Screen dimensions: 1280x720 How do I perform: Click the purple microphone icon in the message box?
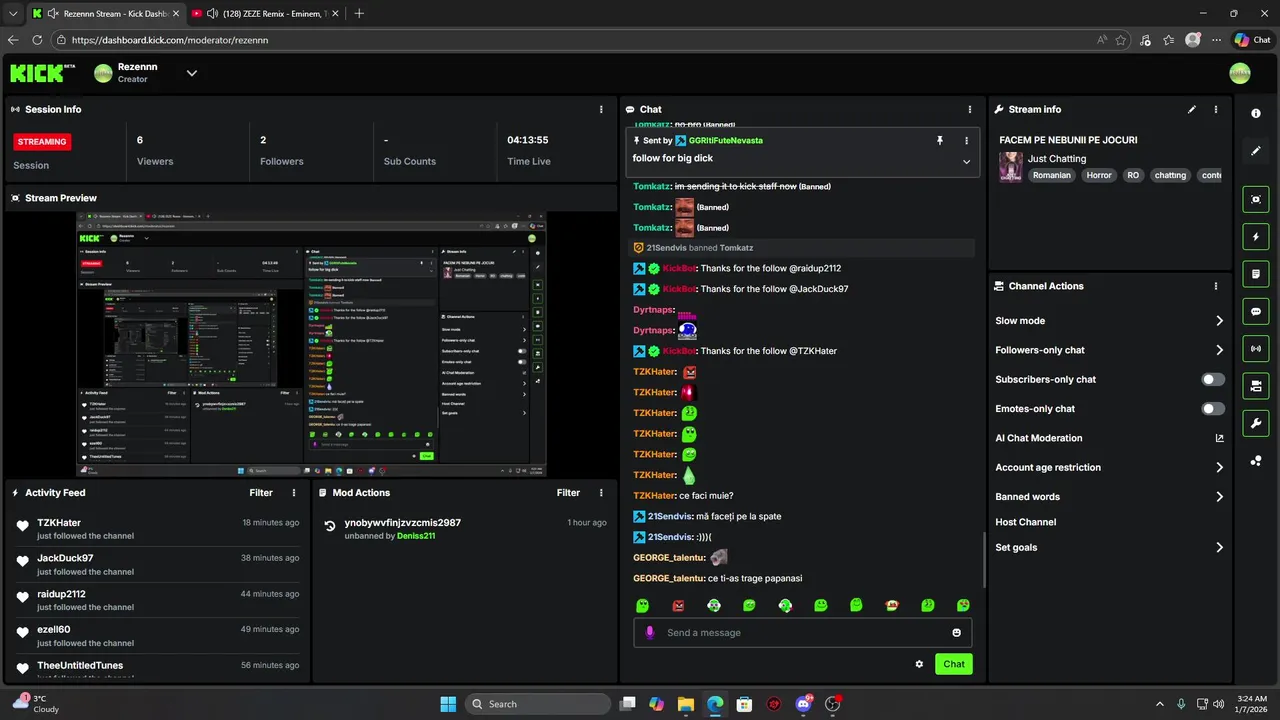click(650, 632)
